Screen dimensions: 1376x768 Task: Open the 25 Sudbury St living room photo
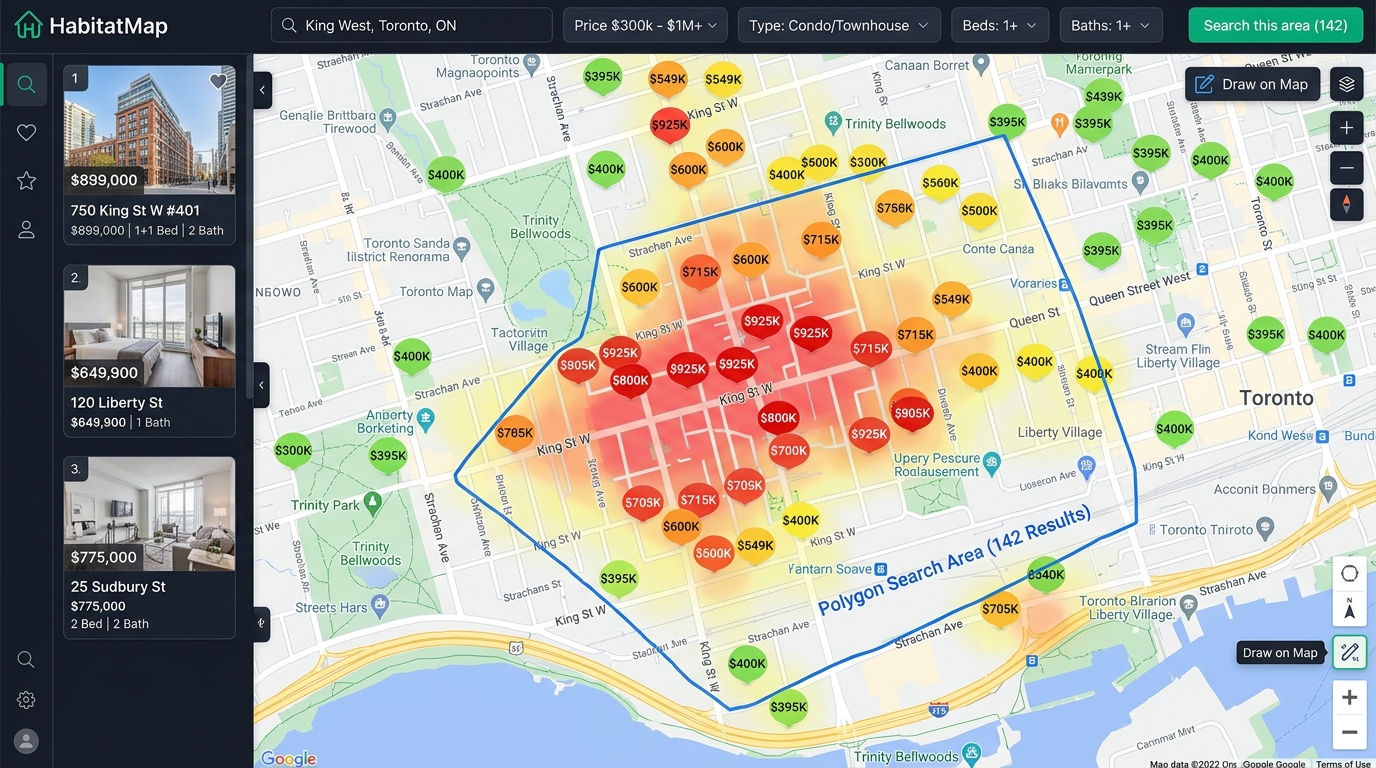click(149, 514)
